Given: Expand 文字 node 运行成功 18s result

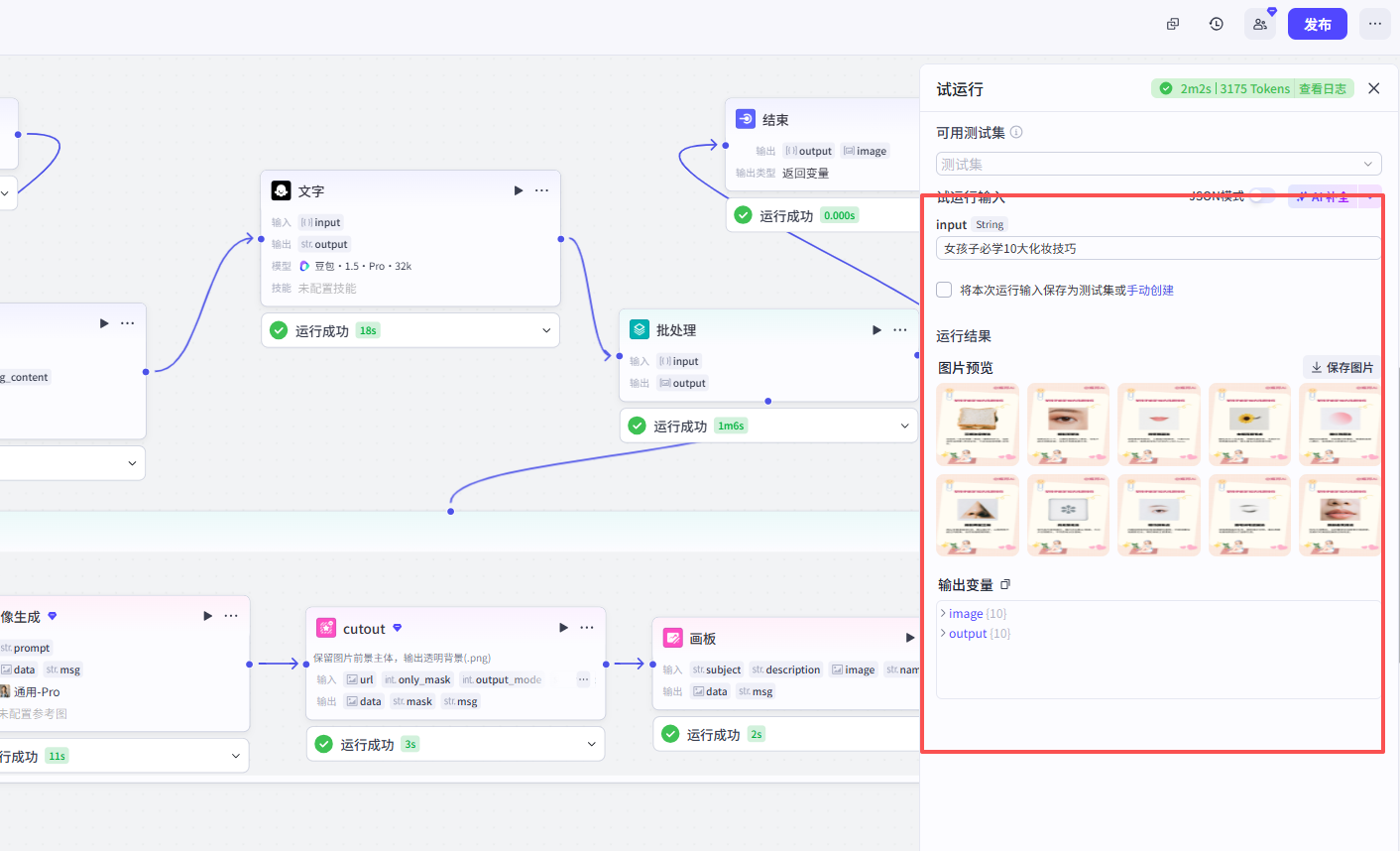Looking at the screenshot, I should click(546, 330).
